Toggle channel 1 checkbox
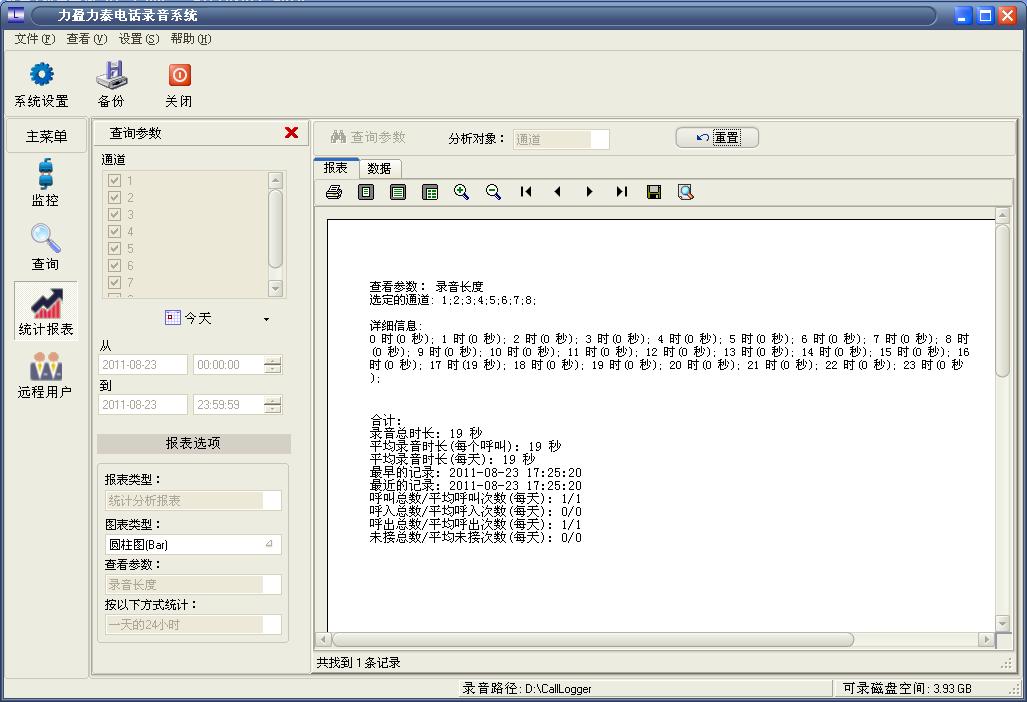The width and height of the screenshot is (1027, 702). 114,181
